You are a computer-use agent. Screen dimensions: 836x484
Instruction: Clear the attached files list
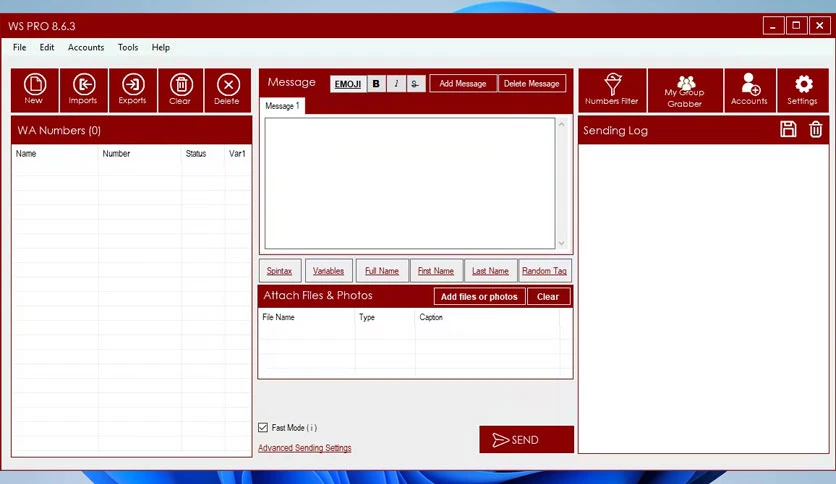(548, 297)
